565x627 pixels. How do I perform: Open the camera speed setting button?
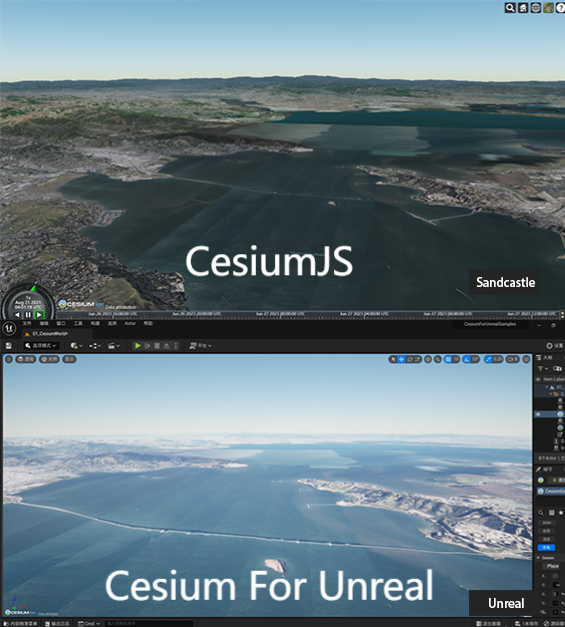coord(513,359)
